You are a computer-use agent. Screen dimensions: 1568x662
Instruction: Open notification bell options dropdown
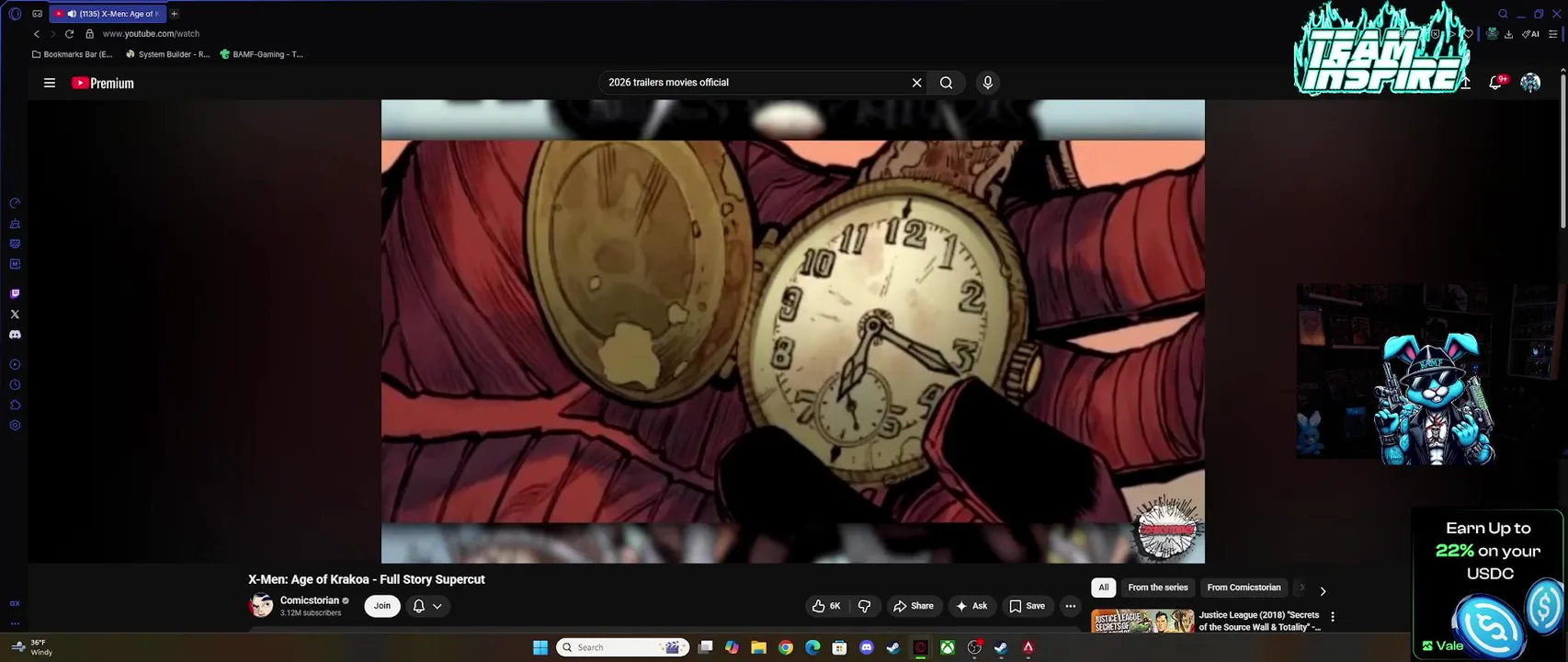coord(437,606)
